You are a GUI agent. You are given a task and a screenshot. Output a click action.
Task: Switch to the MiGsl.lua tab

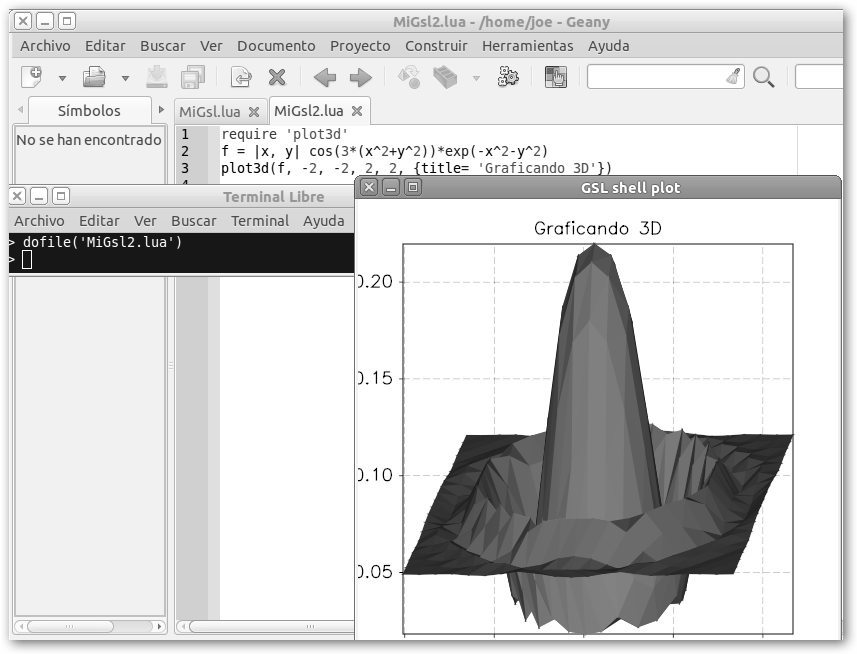click(210, 111)
